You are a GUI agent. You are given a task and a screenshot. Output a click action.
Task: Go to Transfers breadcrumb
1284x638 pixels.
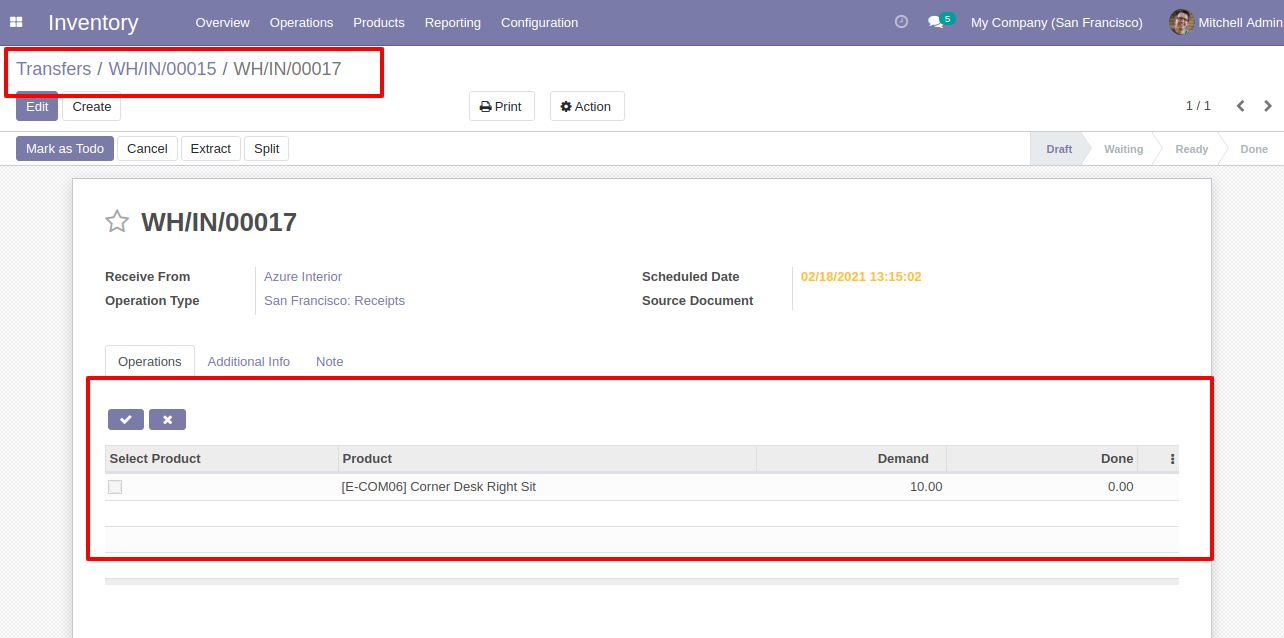point(54,69)
